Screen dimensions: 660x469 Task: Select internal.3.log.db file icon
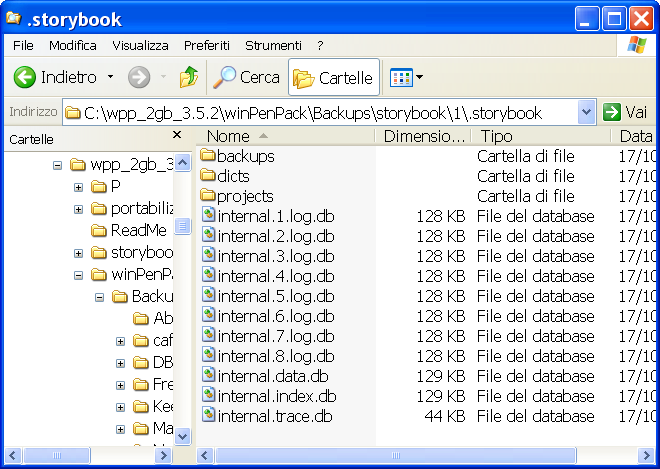[209, 255]
